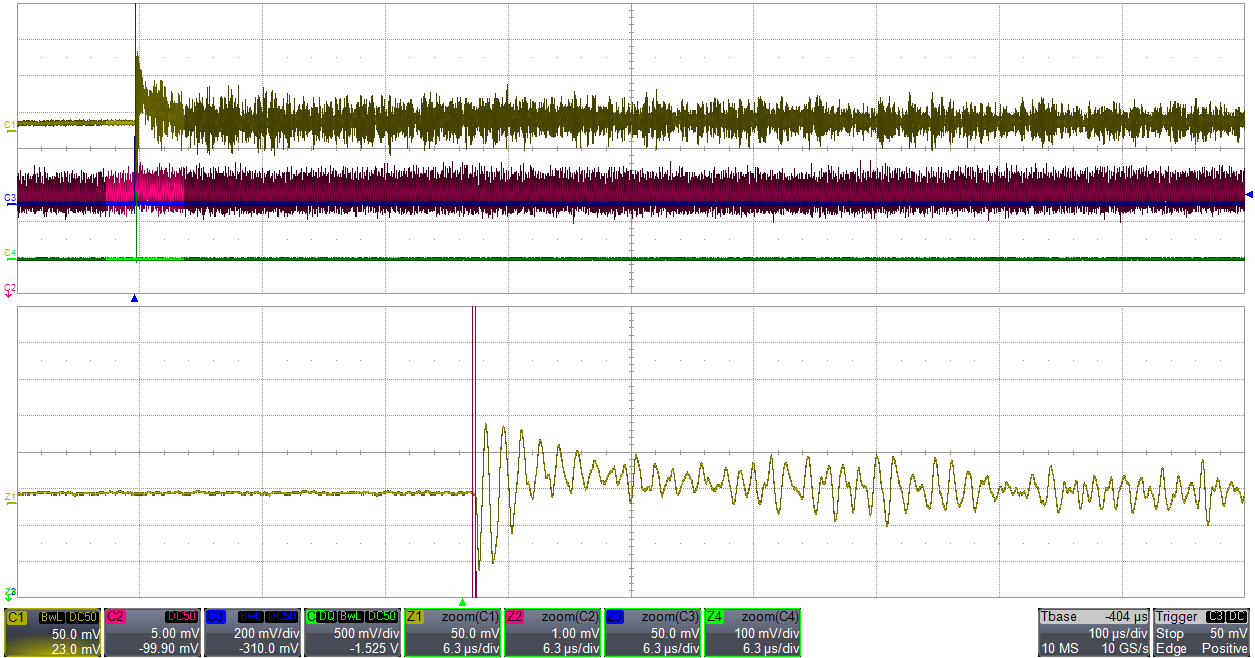Screen dimensions: 1255x658
Task: Click the 50 mV trigger level value
Action: point(1230,634)
